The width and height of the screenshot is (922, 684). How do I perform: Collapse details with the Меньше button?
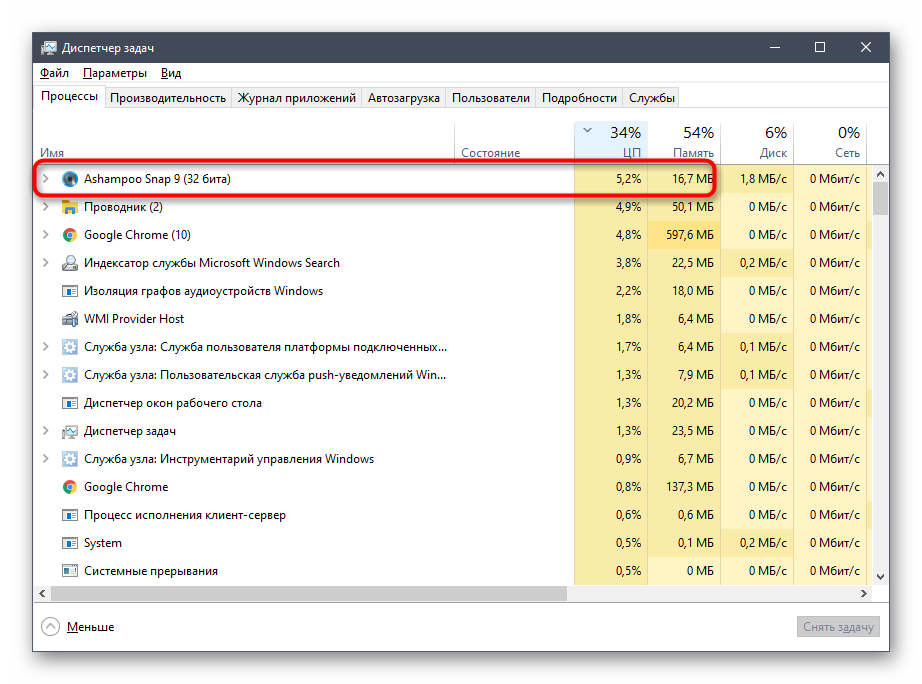(78, 627)
